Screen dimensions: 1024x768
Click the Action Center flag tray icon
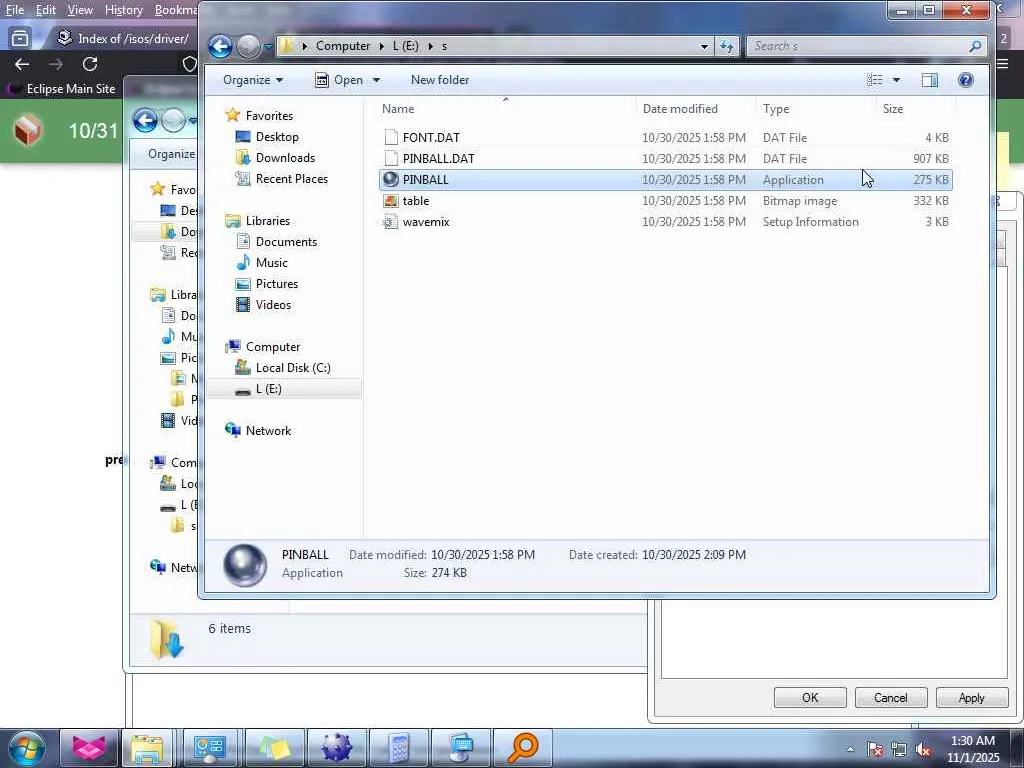coord(875,750)
